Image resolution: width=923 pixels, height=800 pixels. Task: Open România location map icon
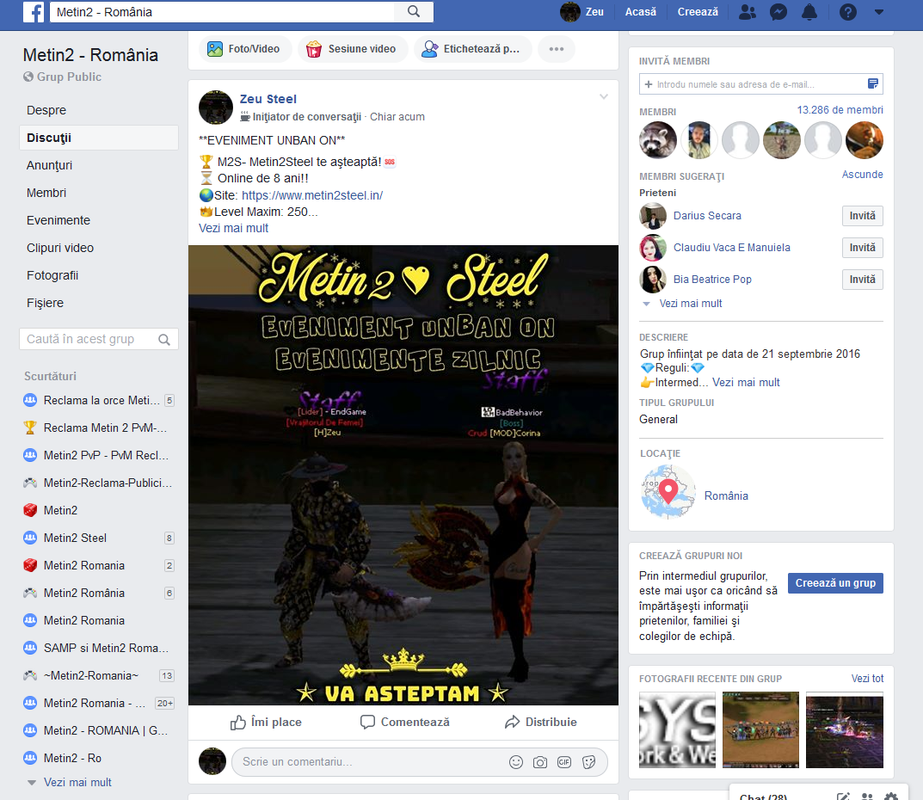point(668,492)
